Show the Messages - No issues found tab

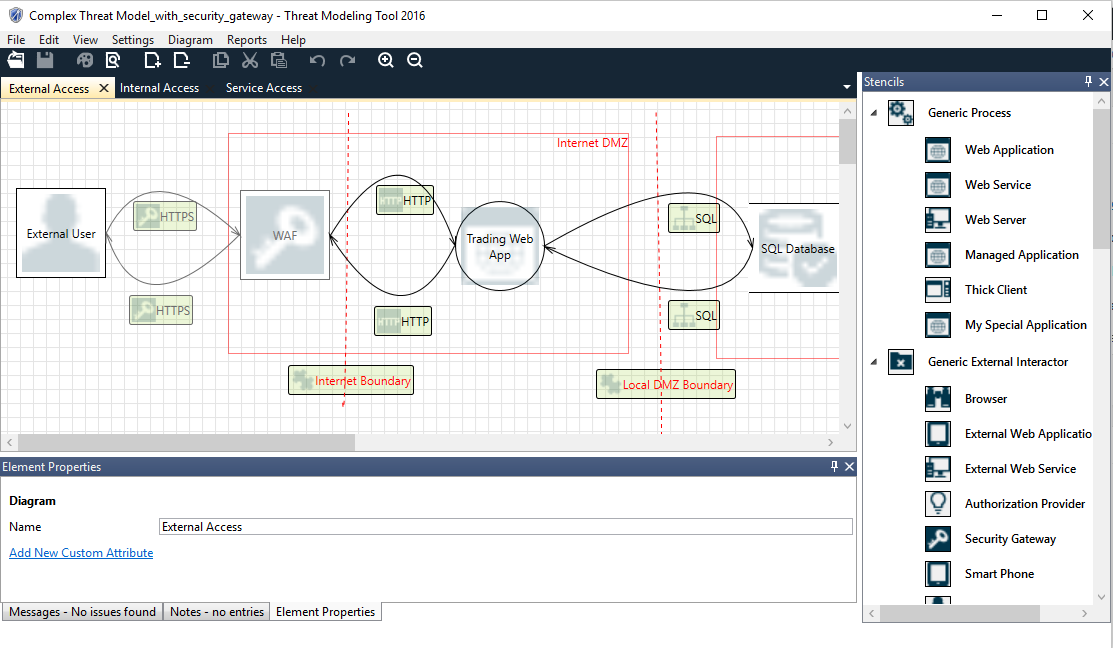pos(82,612)
